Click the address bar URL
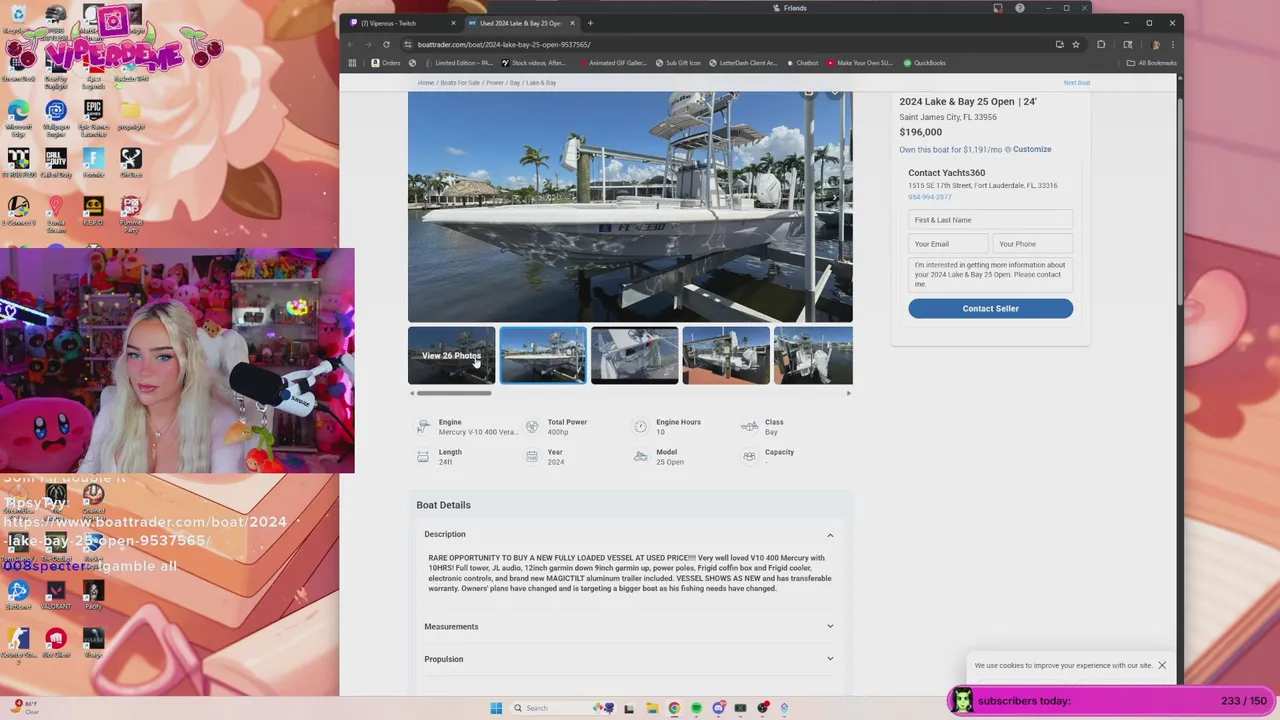Screen dimensions: 1280x720 pyautogui.click(x=504, y=44)
